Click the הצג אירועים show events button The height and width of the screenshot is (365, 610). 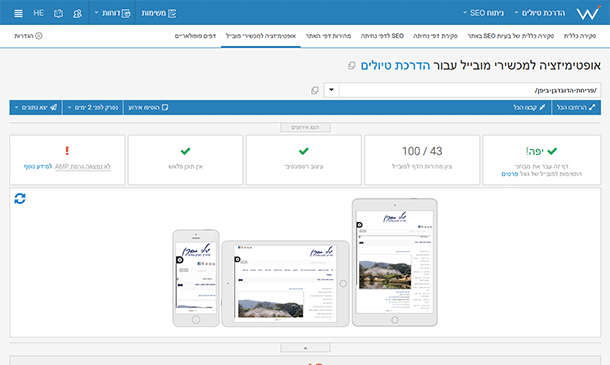pos(305,127)
